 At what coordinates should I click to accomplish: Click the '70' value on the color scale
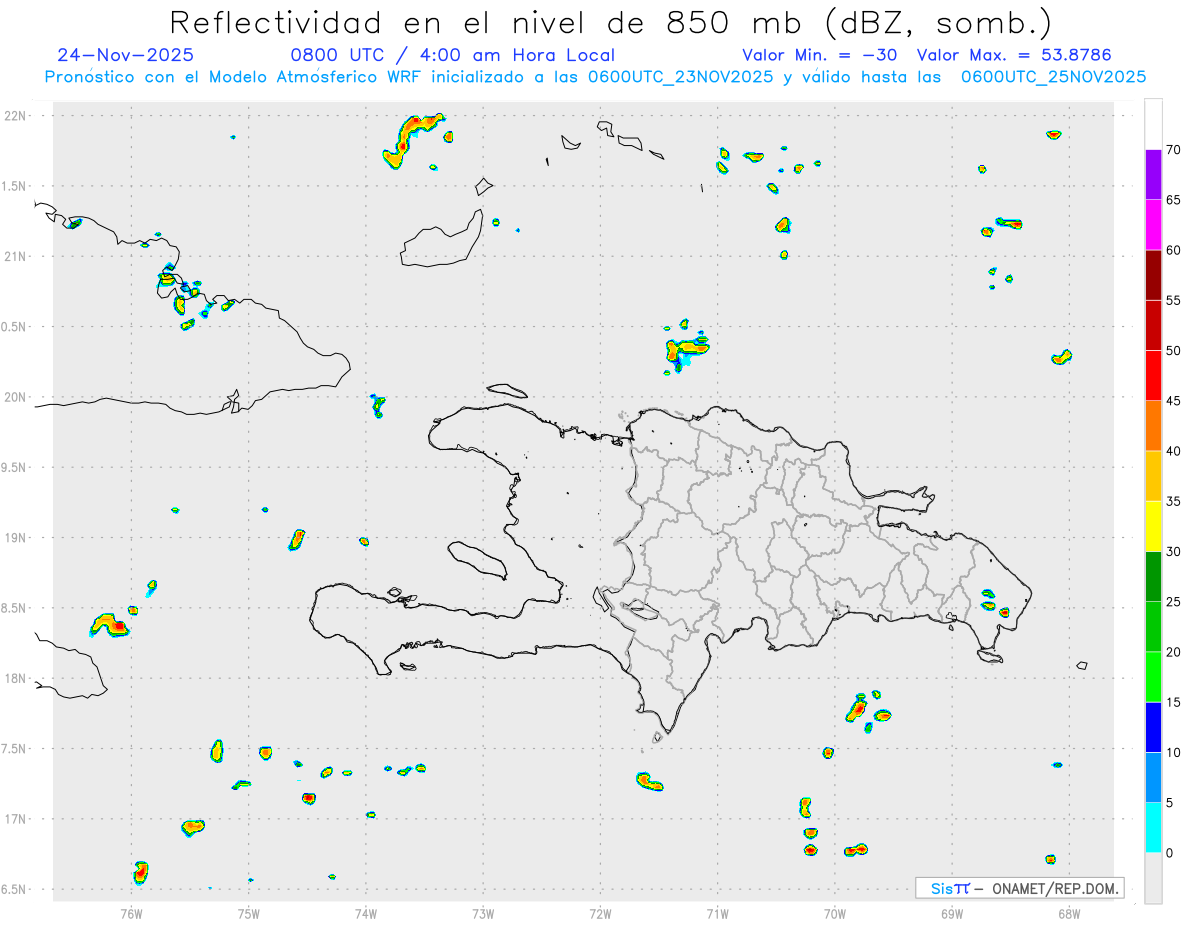1173,150
